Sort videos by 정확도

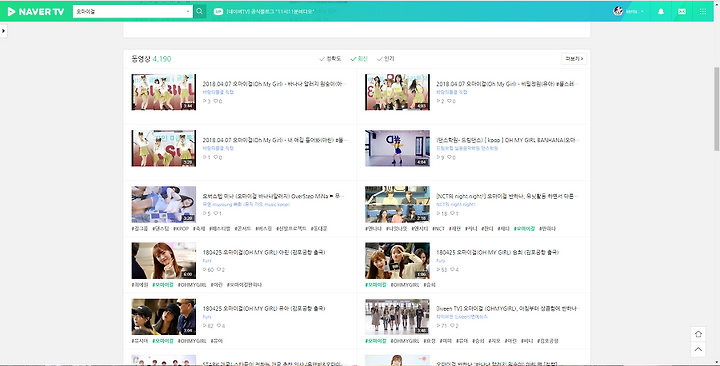(x=330, y=59)
